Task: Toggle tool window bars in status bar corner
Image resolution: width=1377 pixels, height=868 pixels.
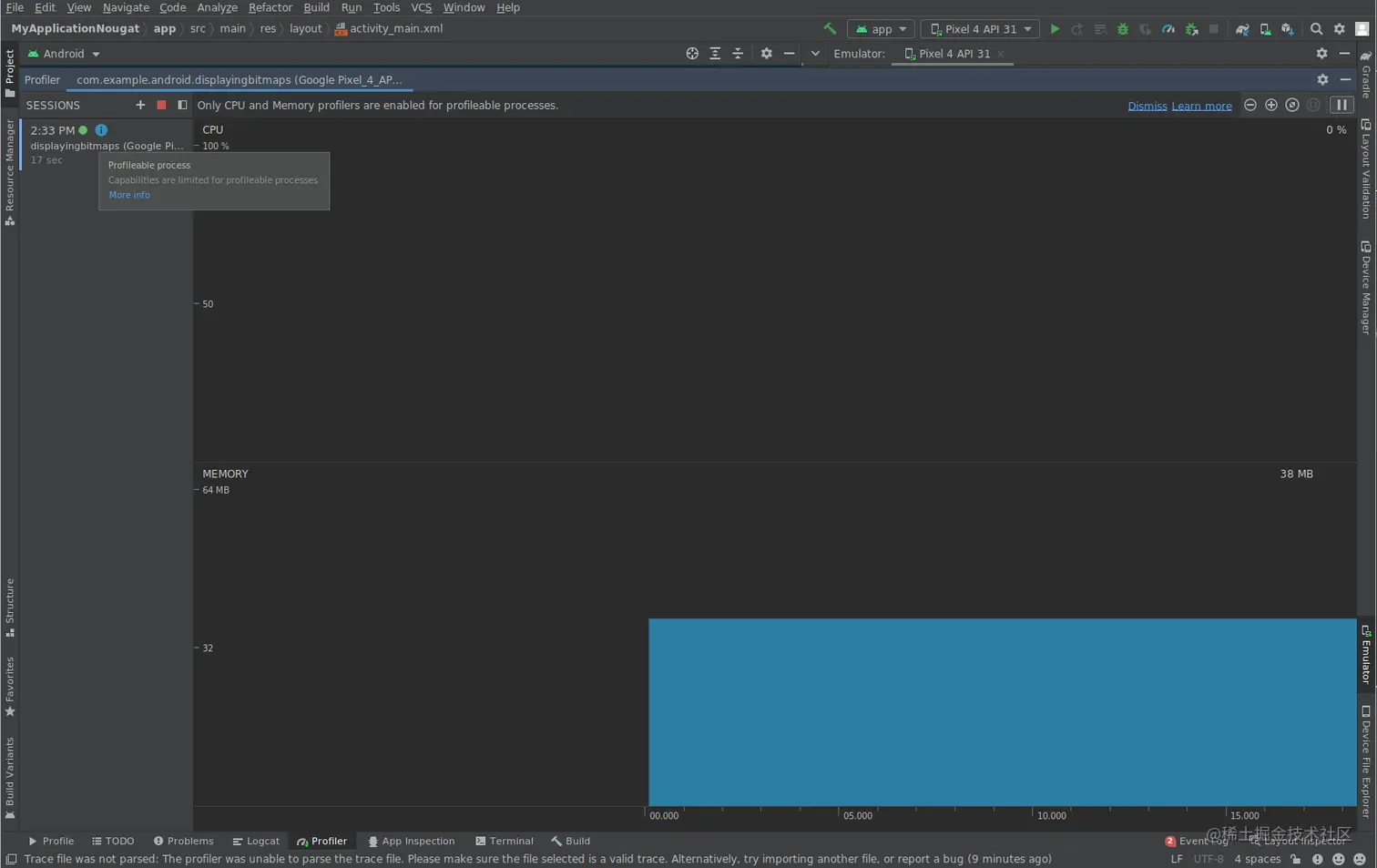Action: click(11, 859)
